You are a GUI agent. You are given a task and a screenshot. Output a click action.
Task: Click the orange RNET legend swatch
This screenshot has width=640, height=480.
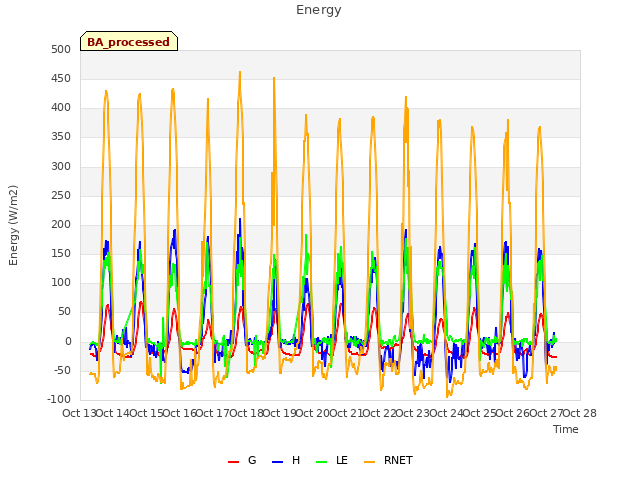pyautogui.click(x=369, y=462)
